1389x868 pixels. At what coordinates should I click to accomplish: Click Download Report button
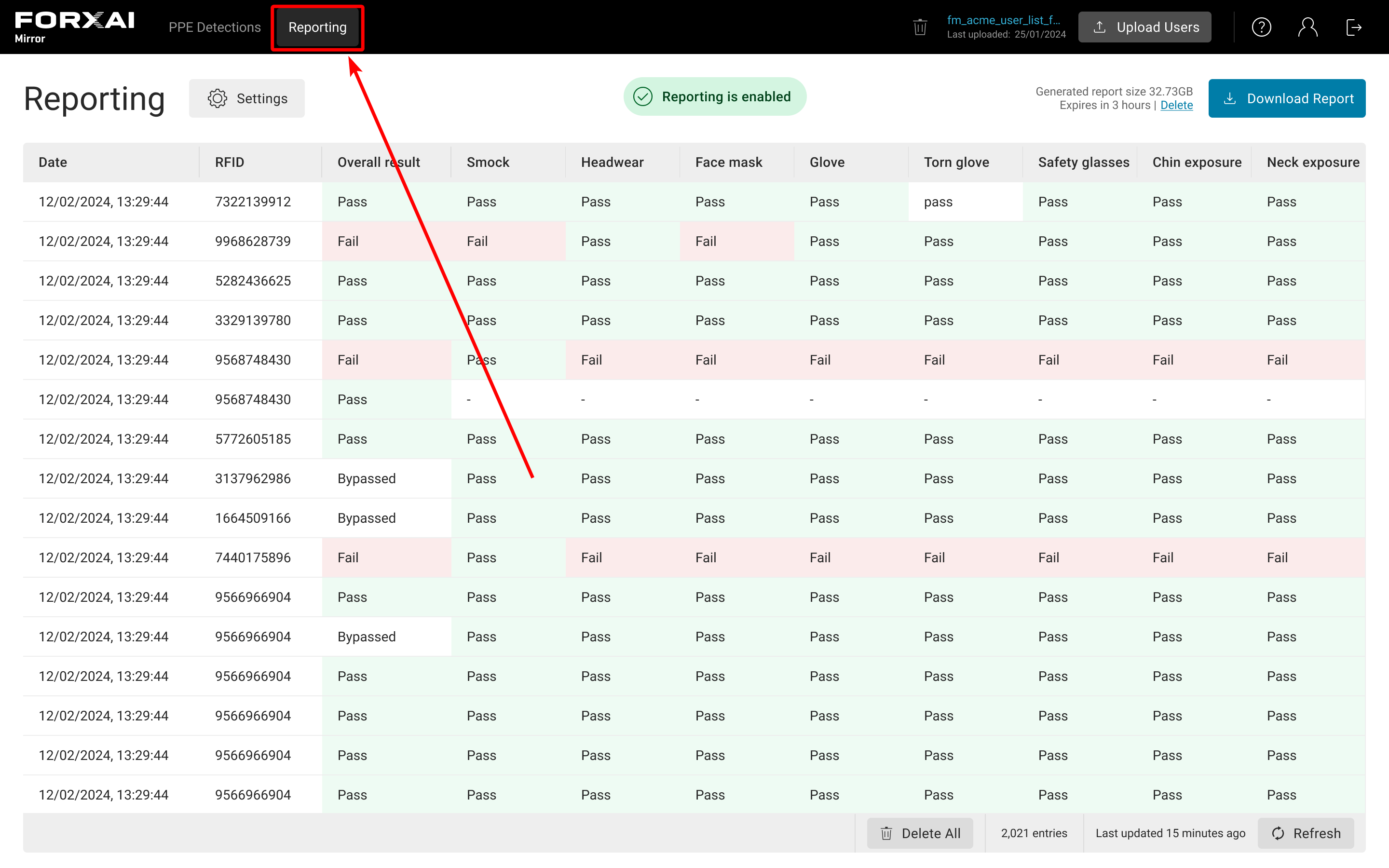pos(1287,98)
